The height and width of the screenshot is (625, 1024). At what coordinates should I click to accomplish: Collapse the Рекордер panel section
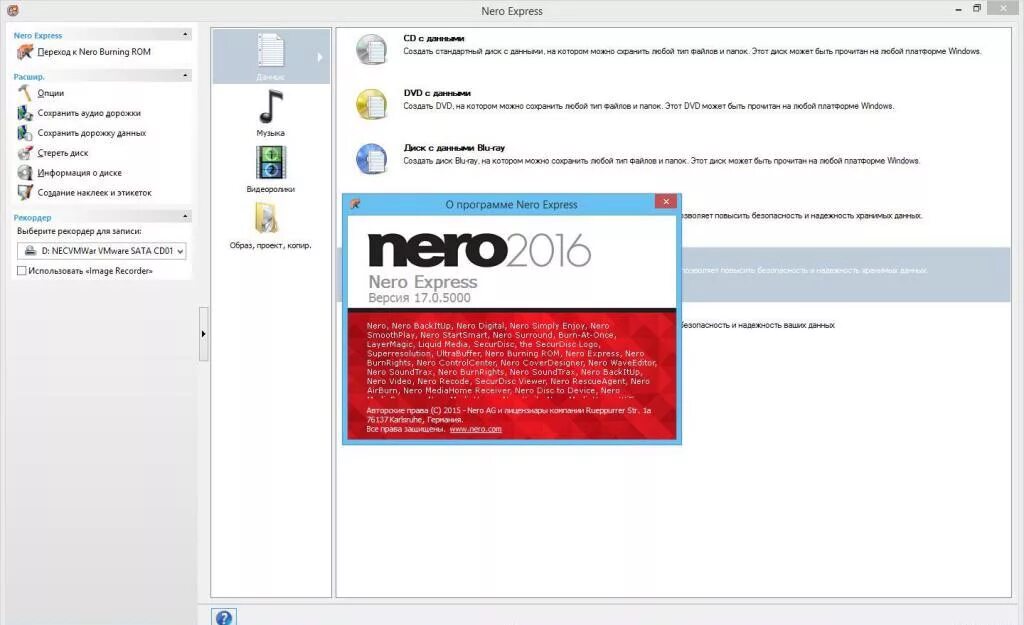[185, 216]
